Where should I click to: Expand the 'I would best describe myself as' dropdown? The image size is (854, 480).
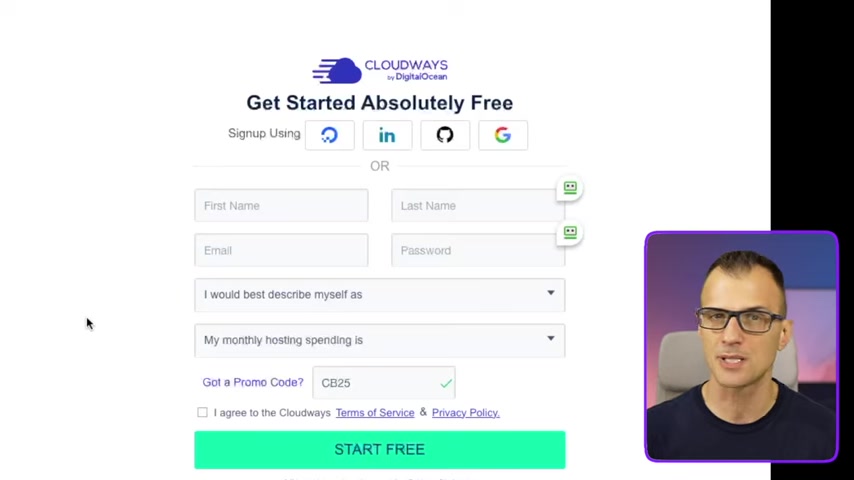(380, 295)
